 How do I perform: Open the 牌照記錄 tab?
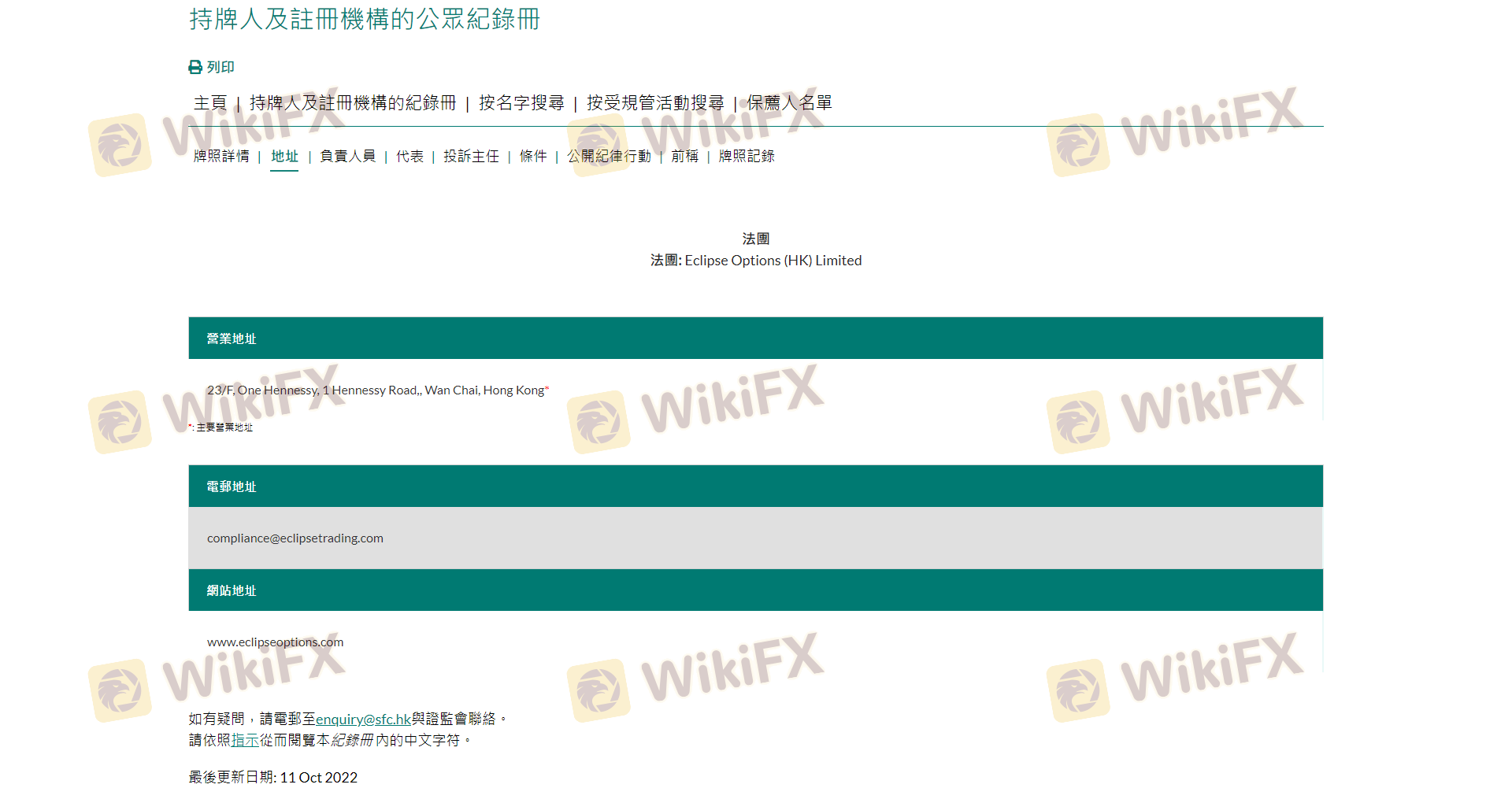point(747,157)
